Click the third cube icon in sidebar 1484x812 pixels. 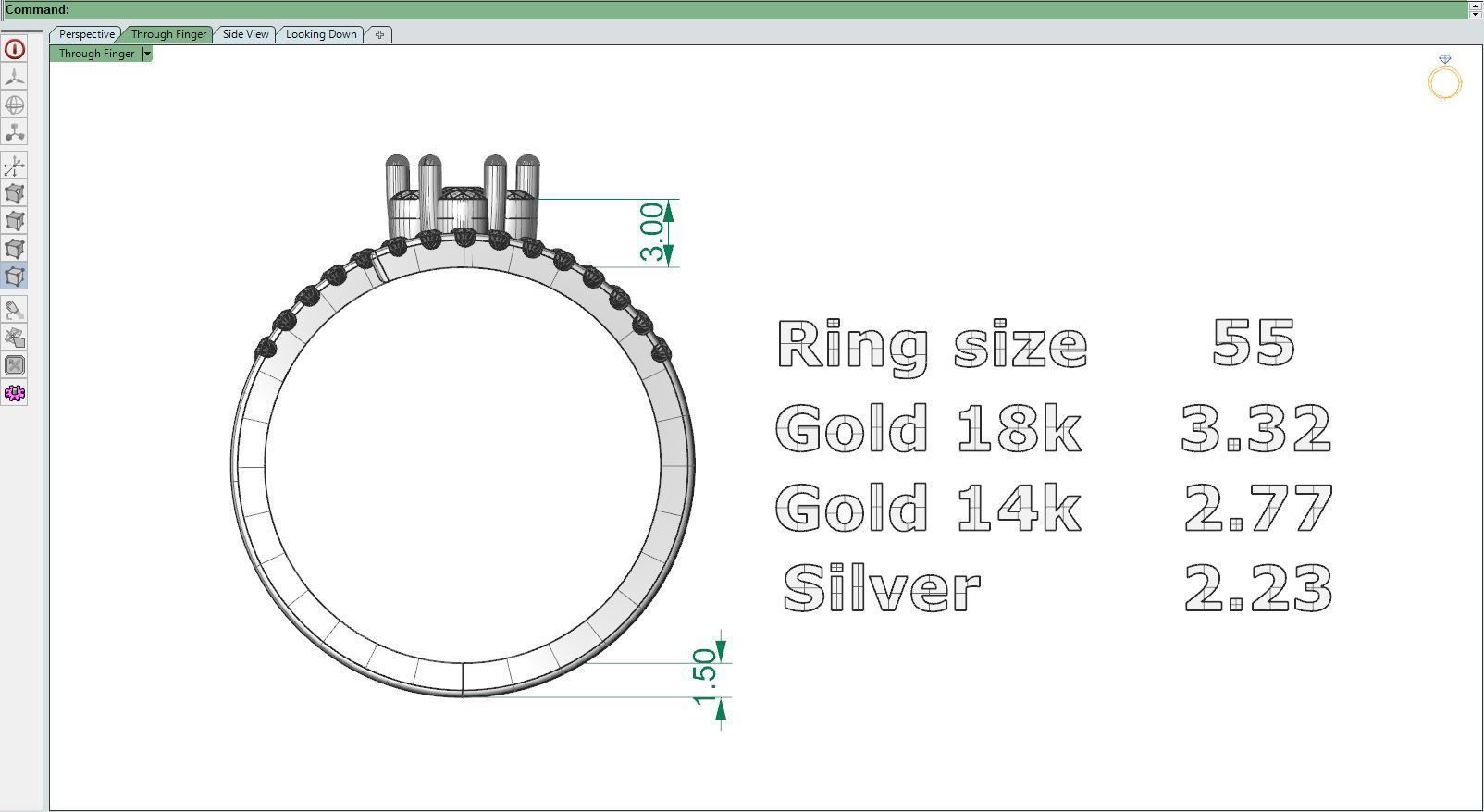click(15, 249)
